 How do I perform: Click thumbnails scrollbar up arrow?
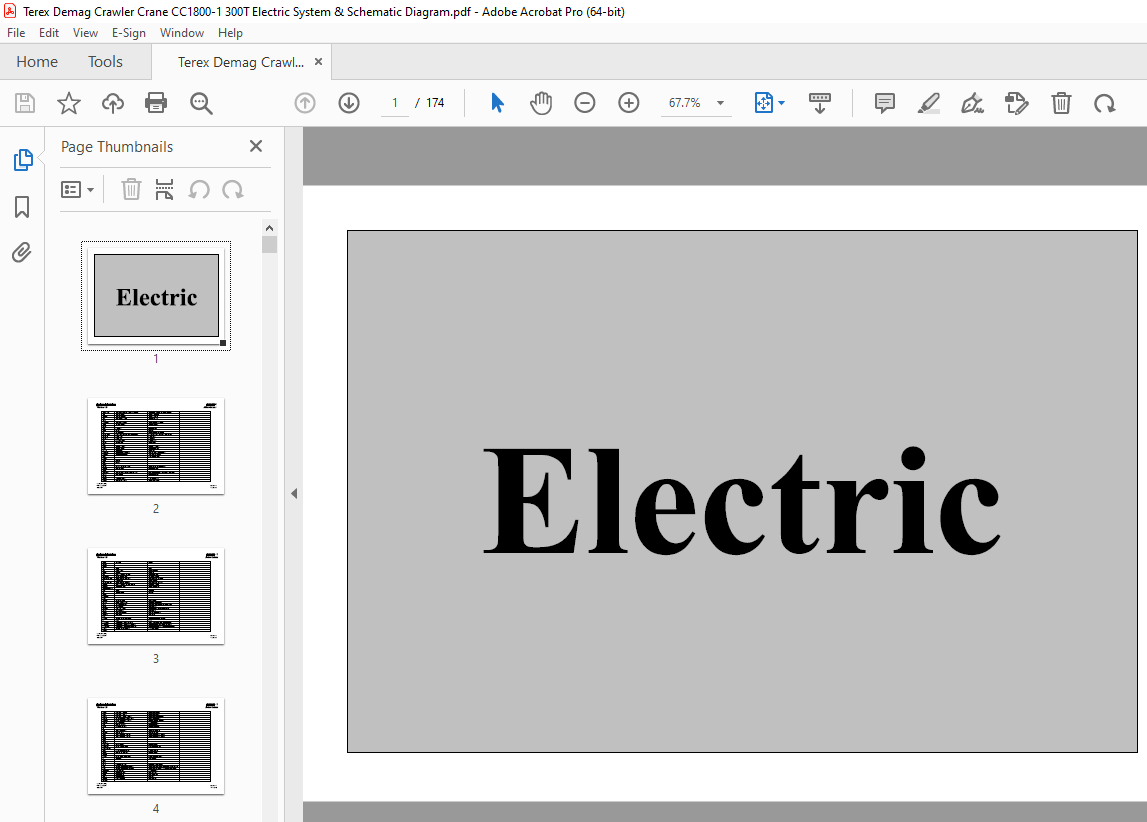click(x=269, y=227)
